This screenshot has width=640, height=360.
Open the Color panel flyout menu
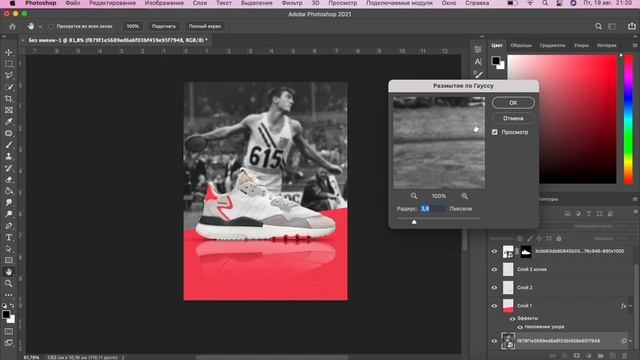tap(635, 45)
